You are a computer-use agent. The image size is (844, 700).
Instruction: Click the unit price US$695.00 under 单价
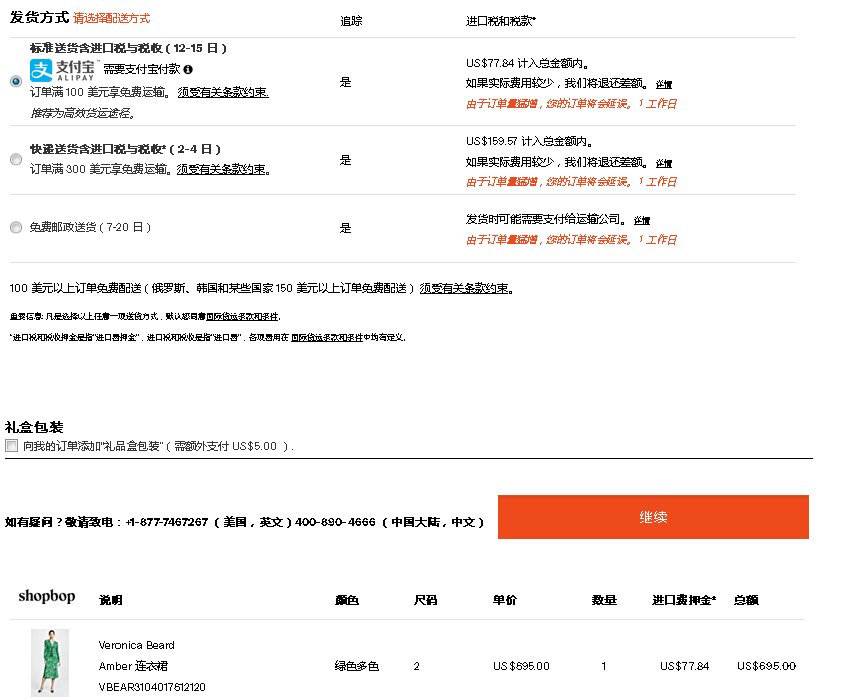pyautogui.click(x=521, y=667)
